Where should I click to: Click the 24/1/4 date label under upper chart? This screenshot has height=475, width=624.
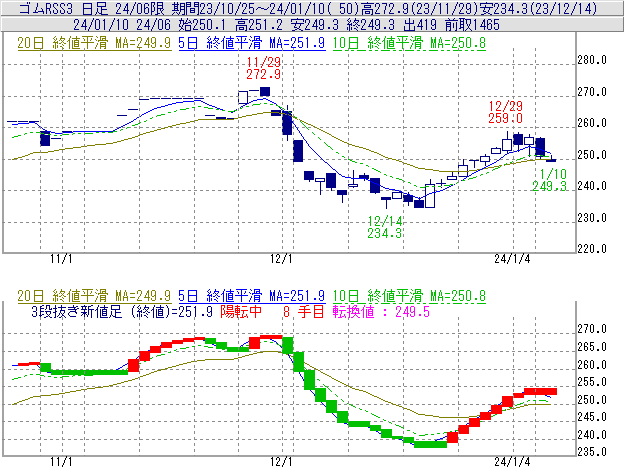point(513,259)
